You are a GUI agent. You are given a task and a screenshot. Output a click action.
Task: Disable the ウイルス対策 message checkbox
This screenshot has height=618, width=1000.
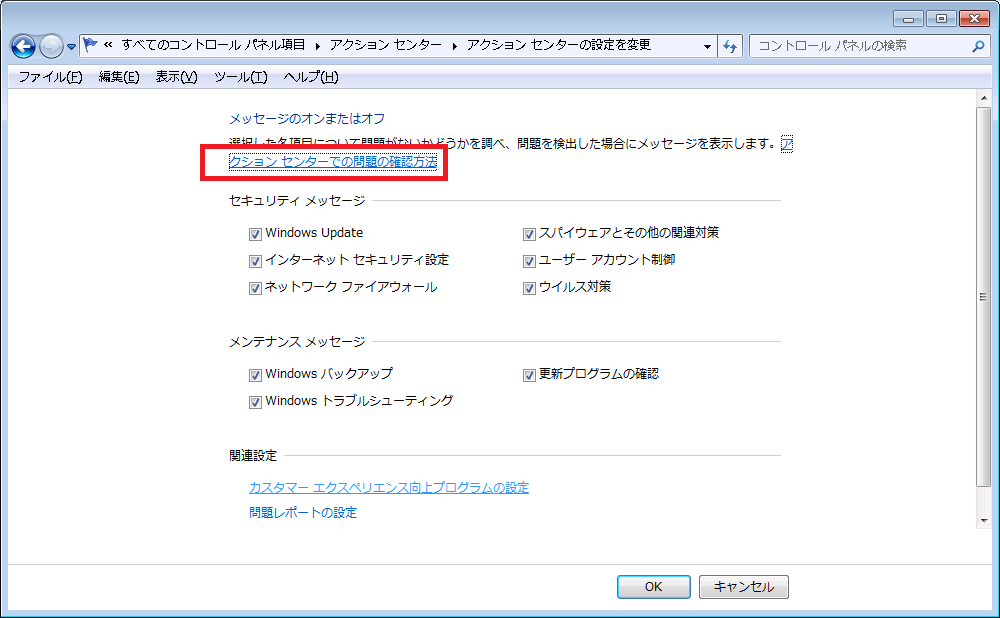point(529,288)
